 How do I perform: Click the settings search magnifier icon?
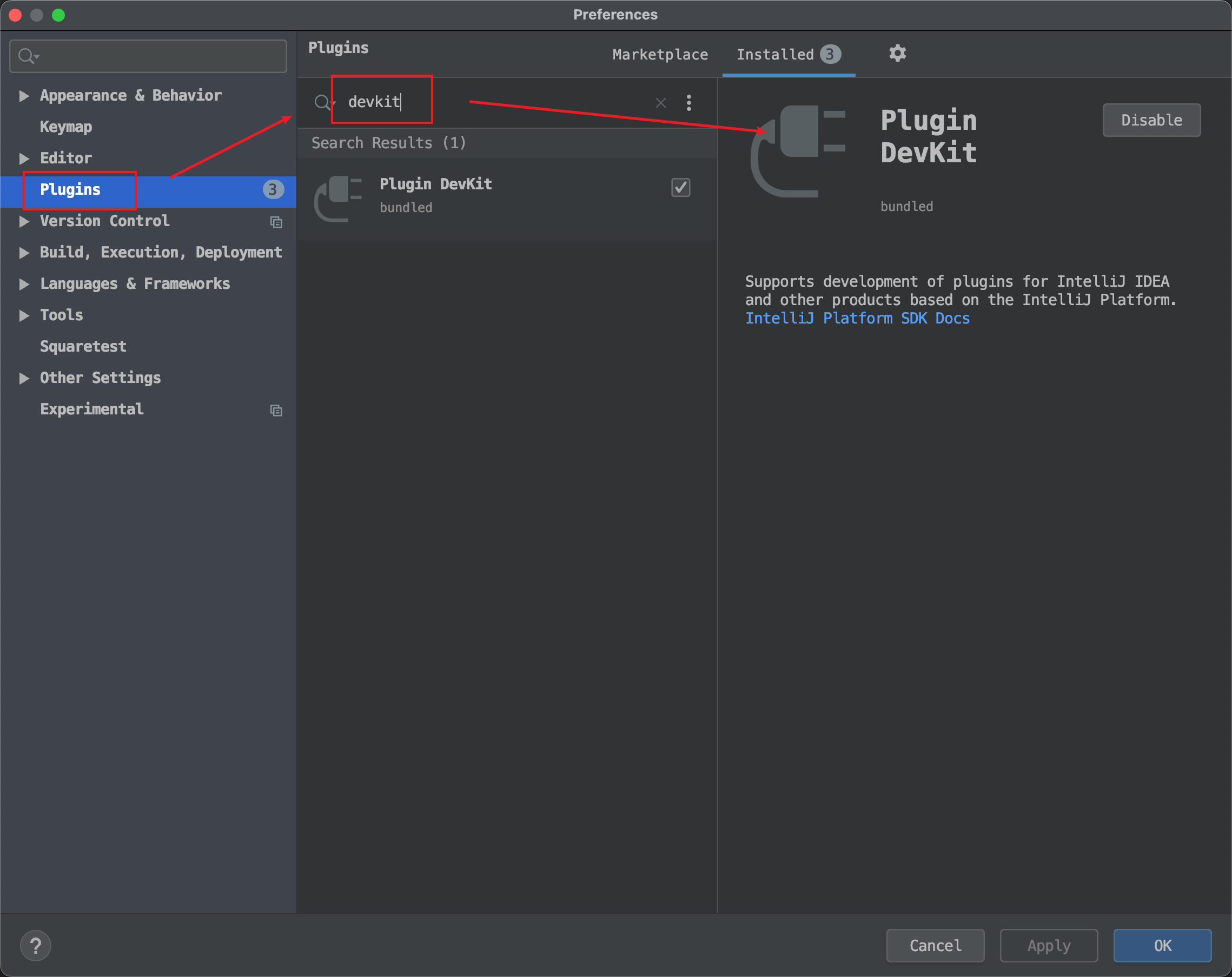tap(28, 56)
